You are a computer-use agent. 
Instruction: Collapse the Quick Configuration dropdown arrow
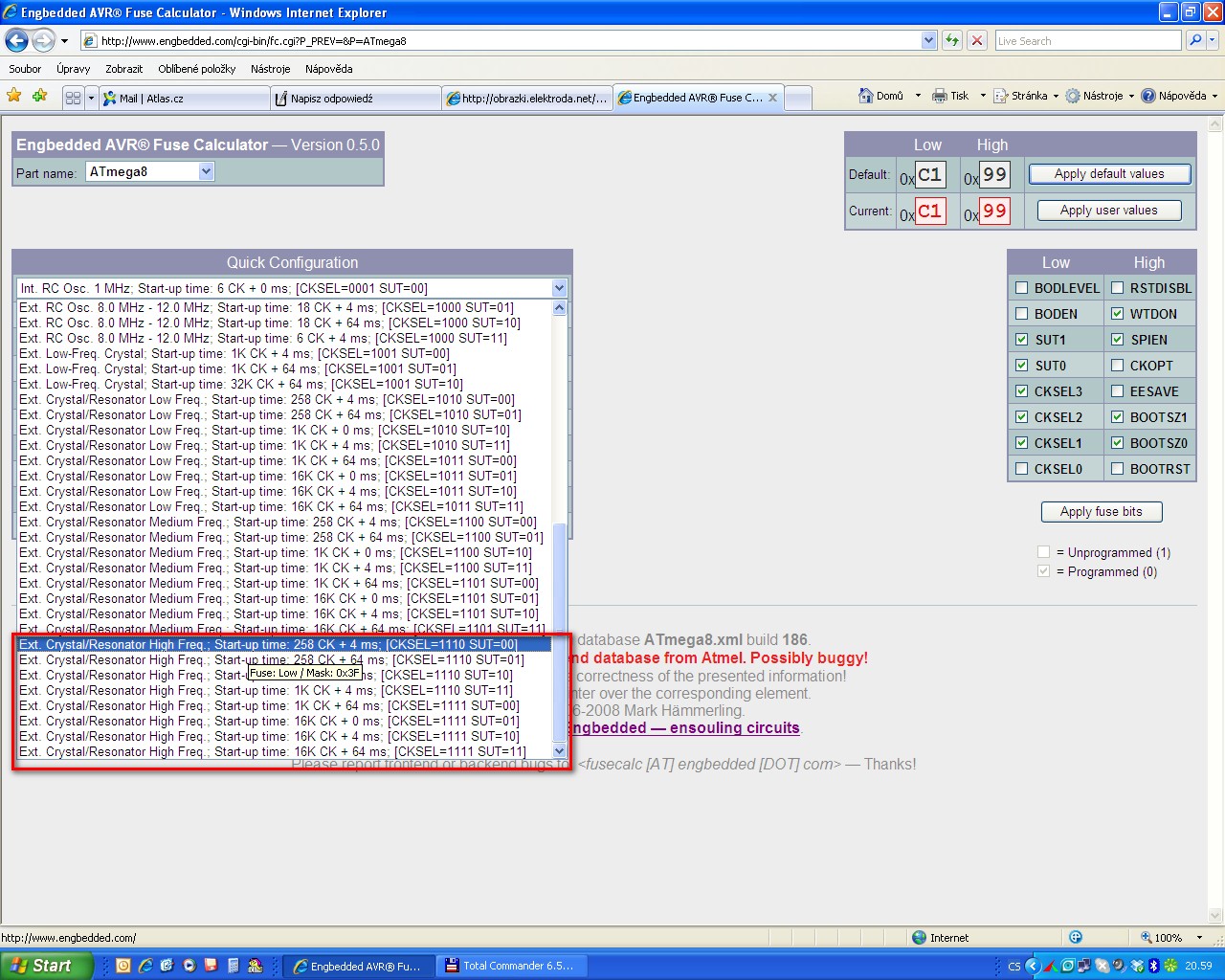(559, 288)
